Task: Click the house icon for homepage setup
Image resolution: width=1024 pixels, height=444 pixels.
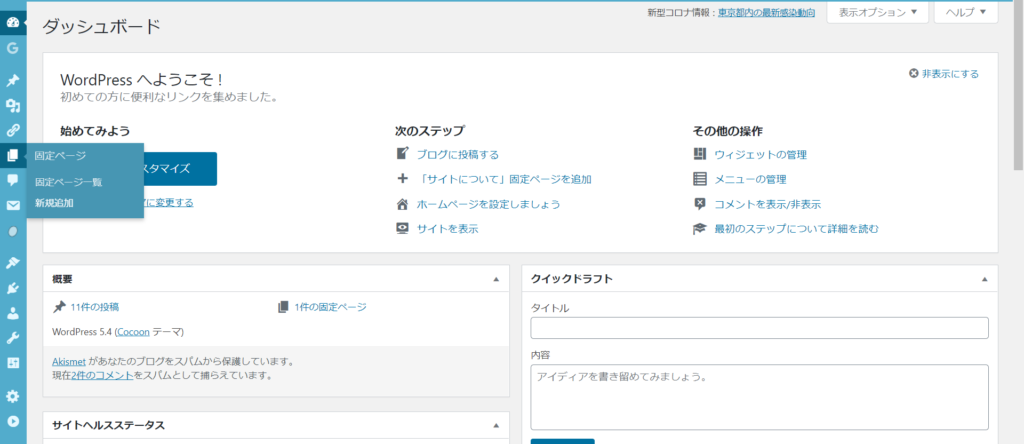Action: [403, 204]
